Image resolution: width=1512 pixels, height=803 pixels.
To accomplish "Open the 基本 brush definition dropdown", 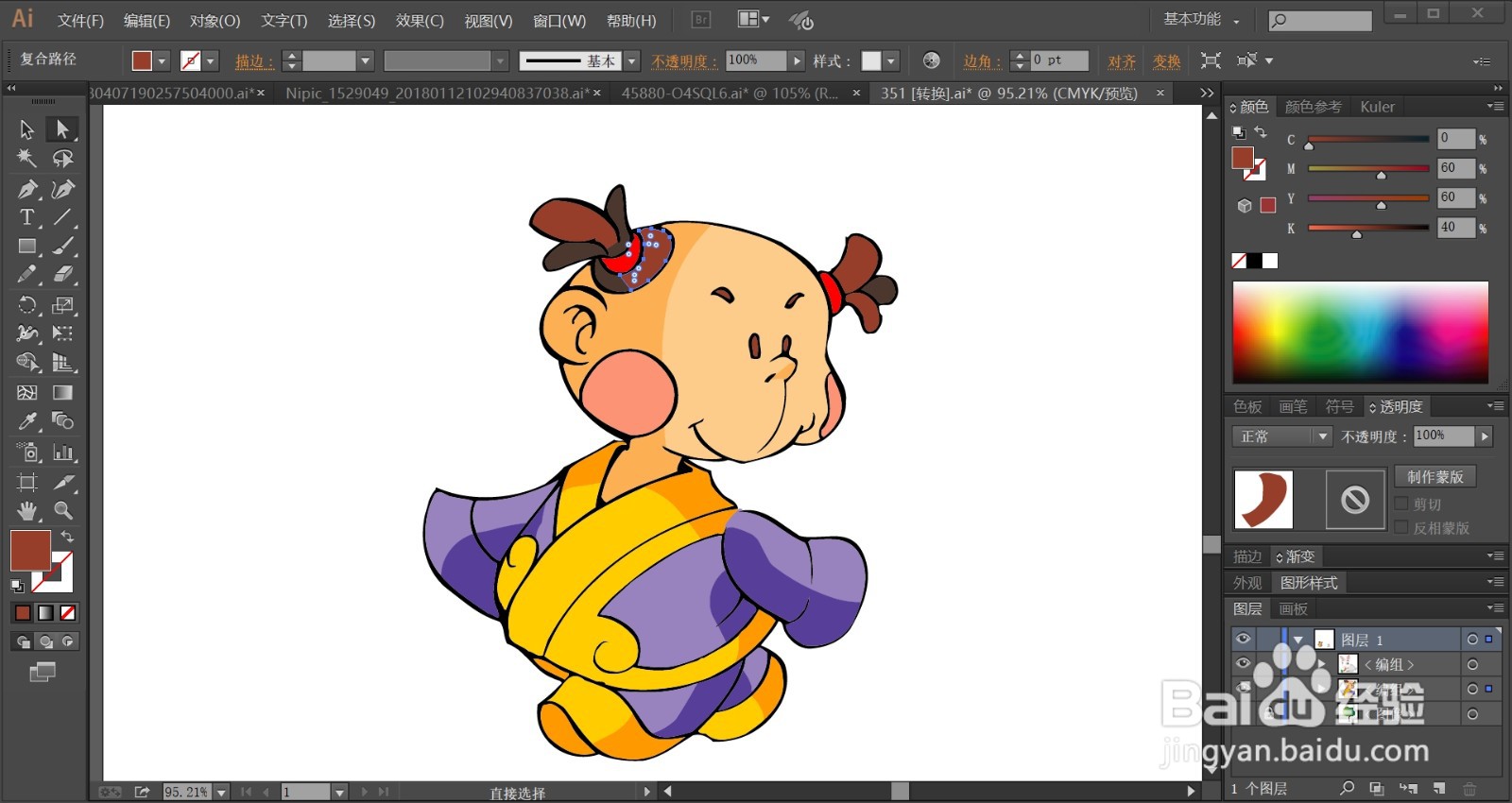I will pos(632,61).
